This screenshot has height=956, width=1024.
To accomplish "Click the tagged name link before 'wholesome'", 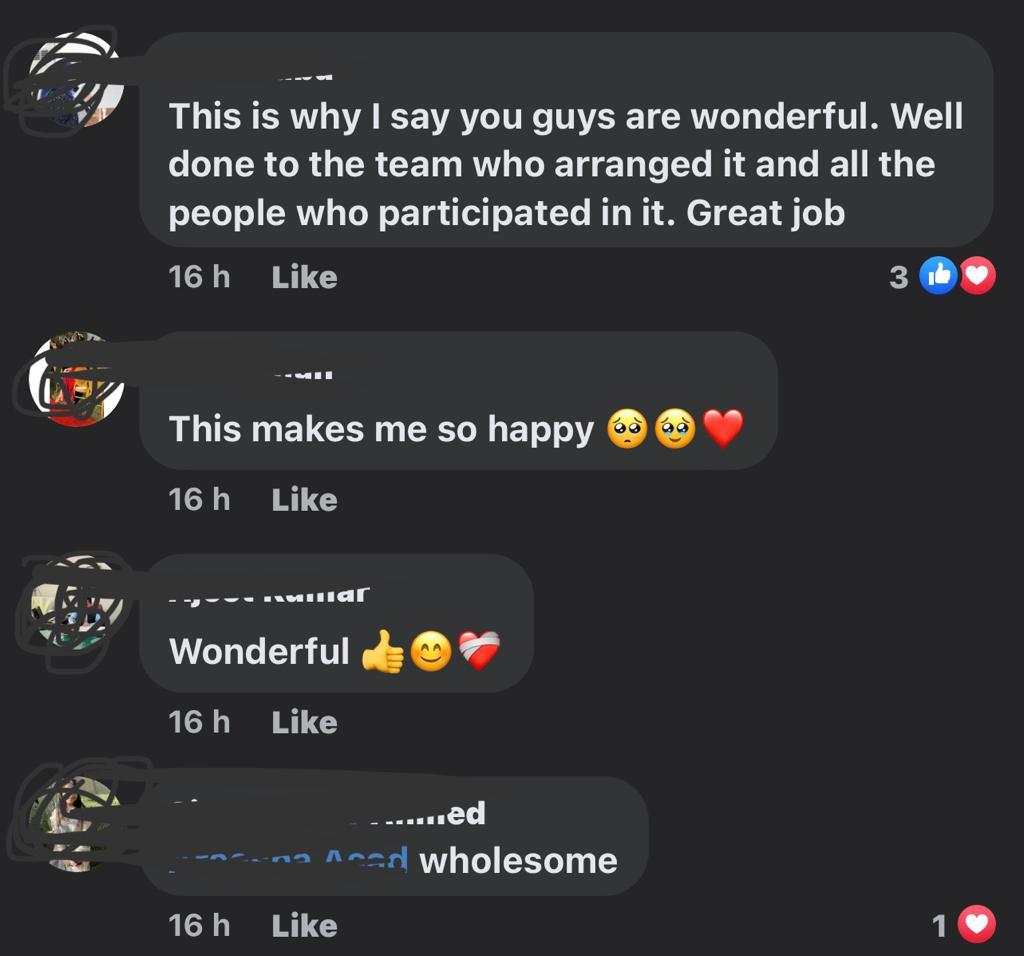I will coord(289,860).
